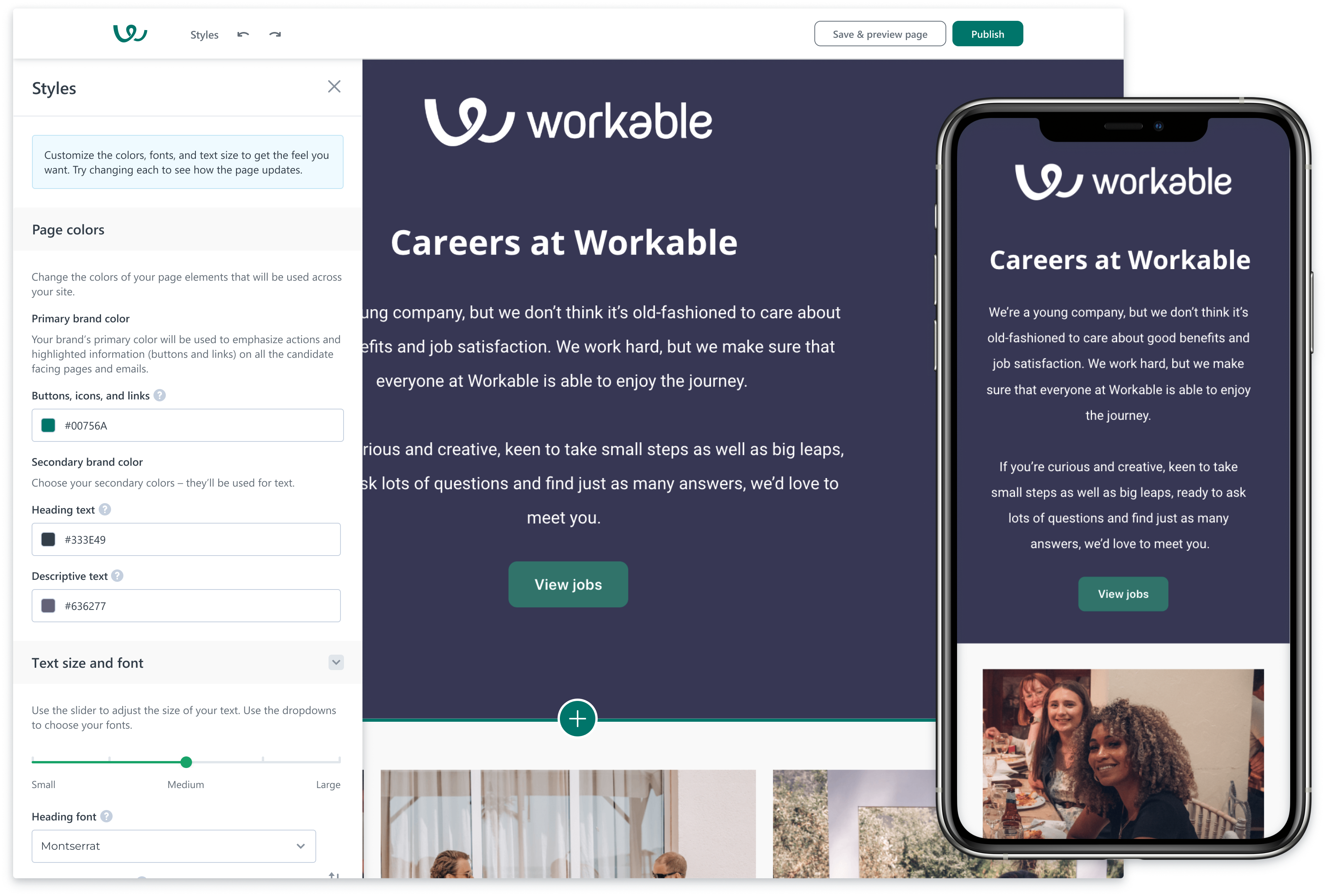Open the Styles menu in top bar
Image resolution: width=1333 pixels, height=896 pixels.
pos(204,35)
